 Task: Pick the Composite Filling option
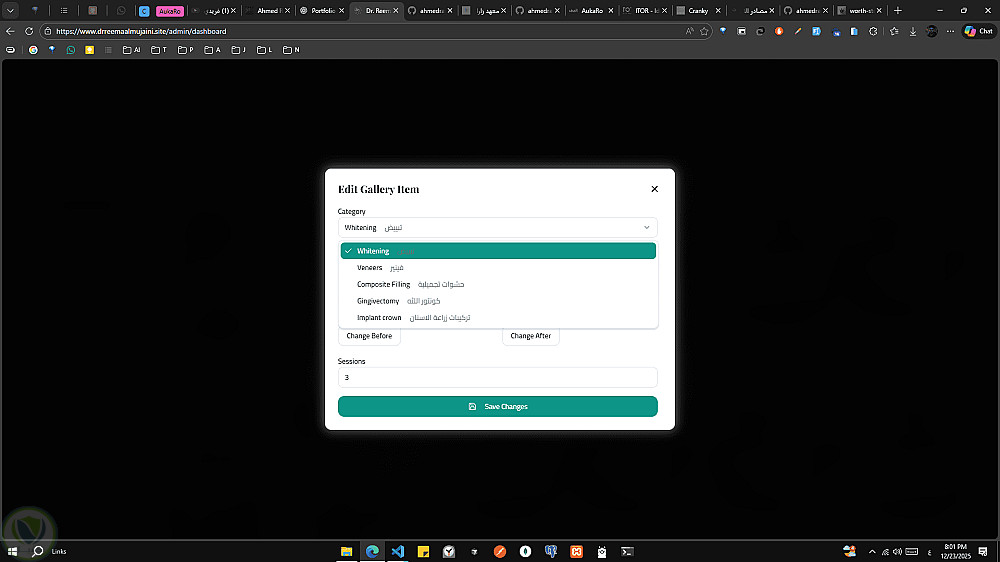pyautogui.click(x=498, y=285)
